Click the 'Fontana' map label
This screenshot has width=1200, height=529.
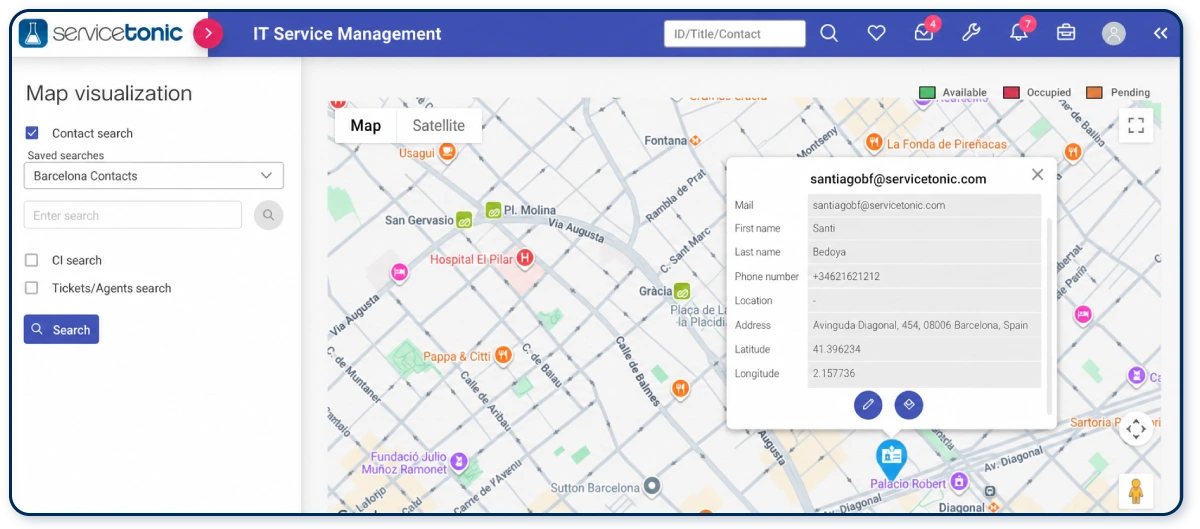point(666,141)
